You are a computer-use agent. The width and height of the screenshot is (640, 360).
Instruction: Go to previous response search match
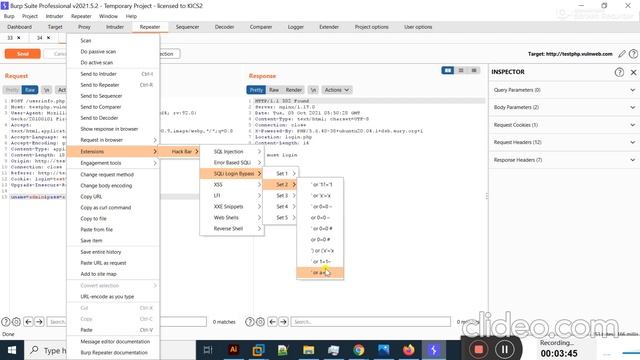click(x=272, y=322)
